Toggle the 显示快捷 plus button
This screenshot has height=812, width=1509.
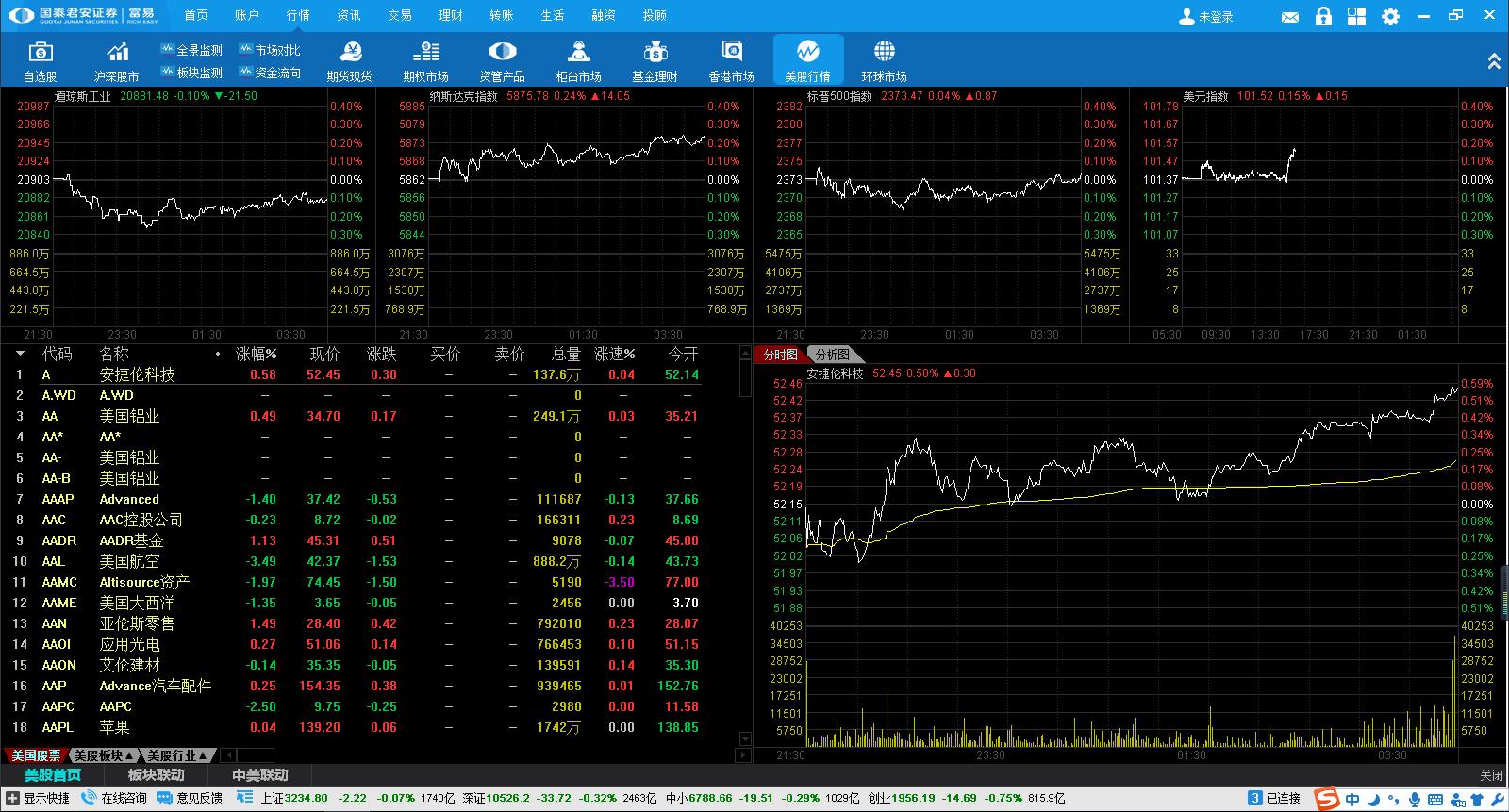click(12, 798)
